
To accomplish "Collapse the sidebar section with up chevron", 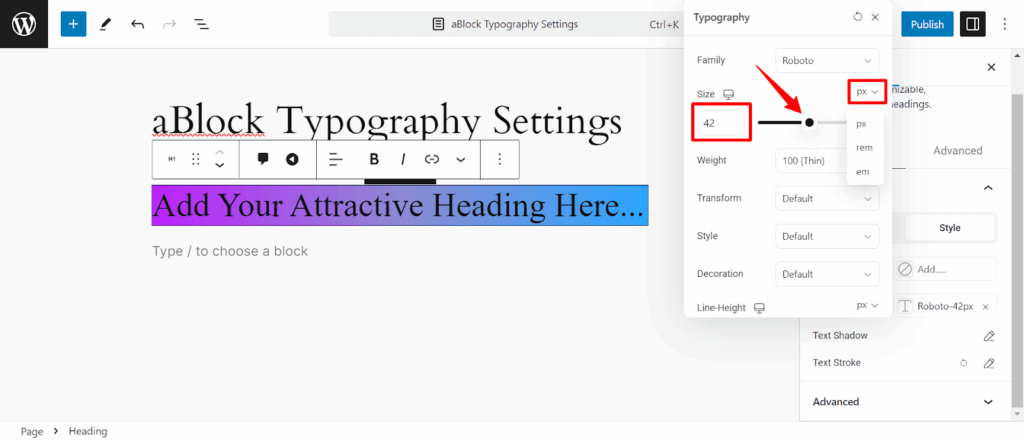I will click(988, 188).
